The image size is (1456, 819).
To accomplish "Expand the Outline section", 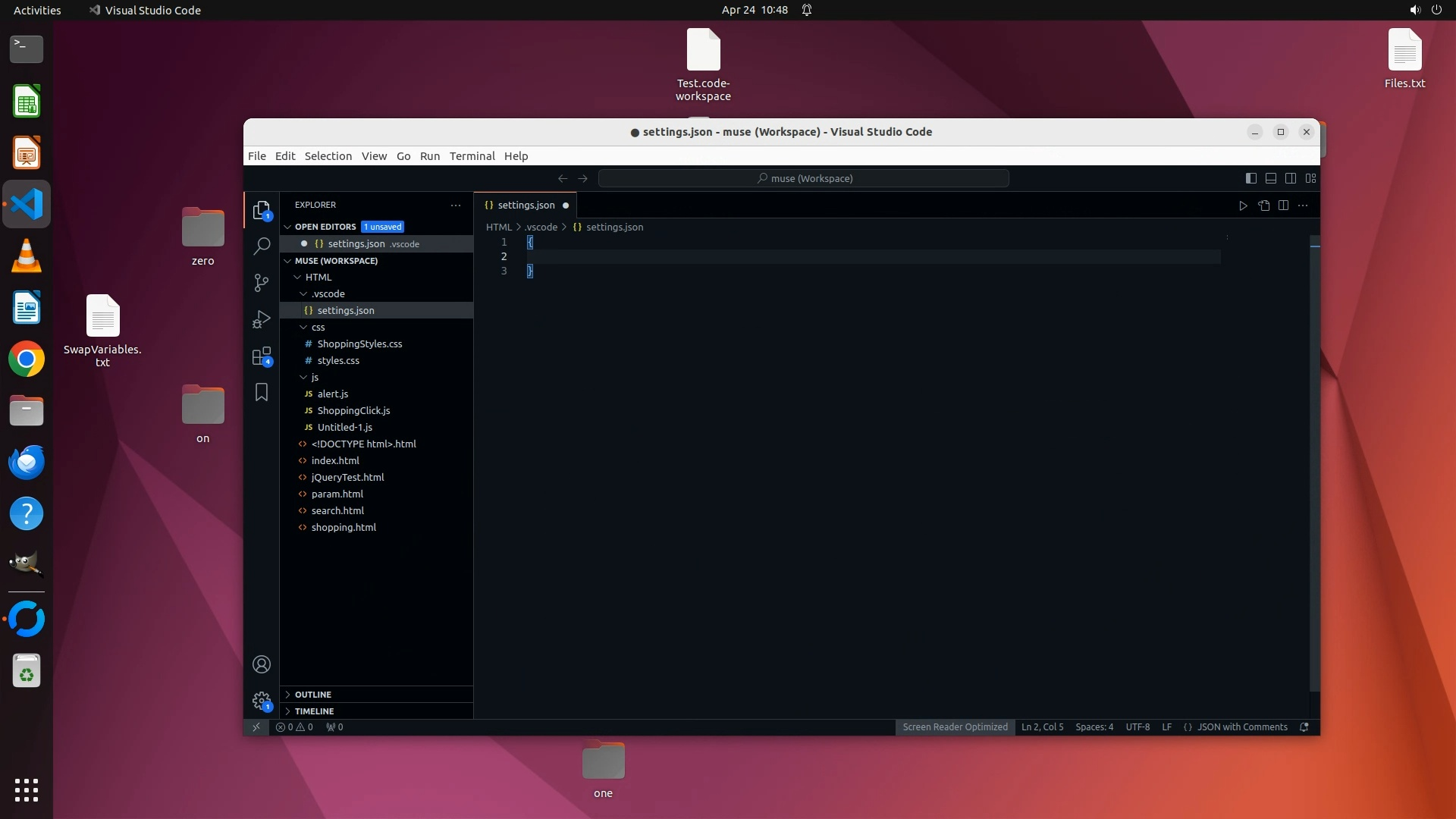I will (312, 695).
